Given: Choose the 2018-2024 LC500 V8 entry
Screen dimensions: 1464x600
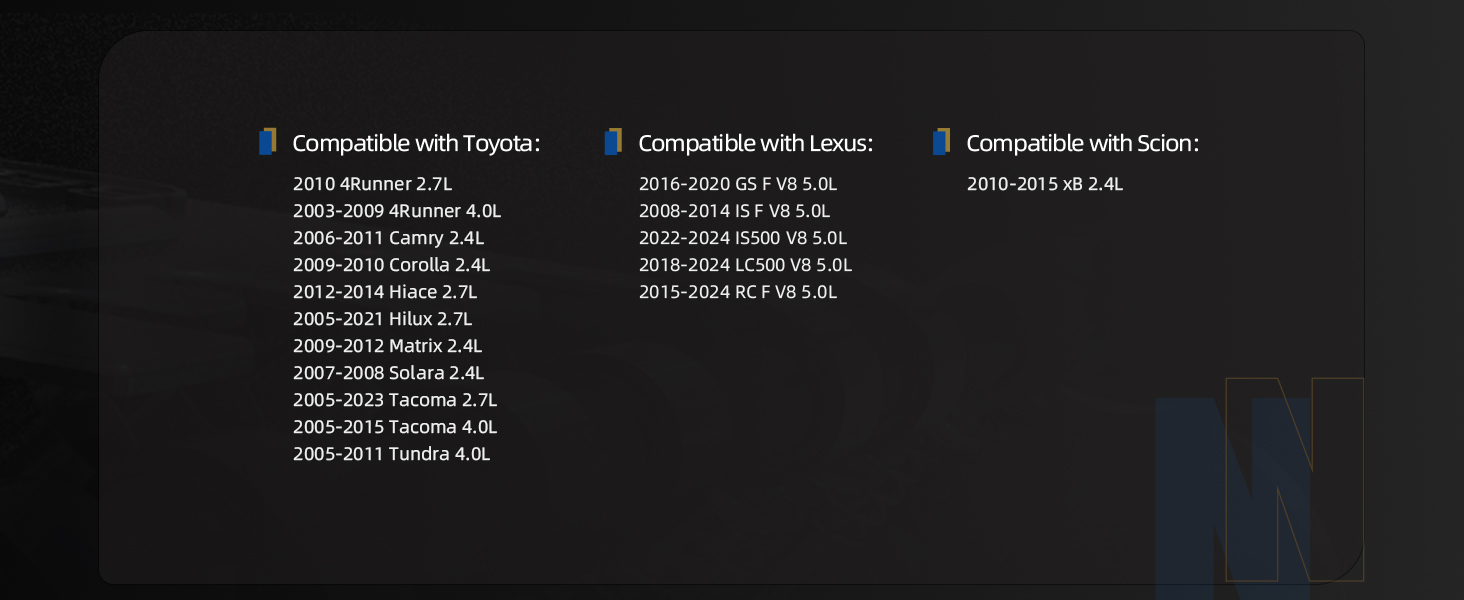Looking at the screenshot, I should (746, 265).
